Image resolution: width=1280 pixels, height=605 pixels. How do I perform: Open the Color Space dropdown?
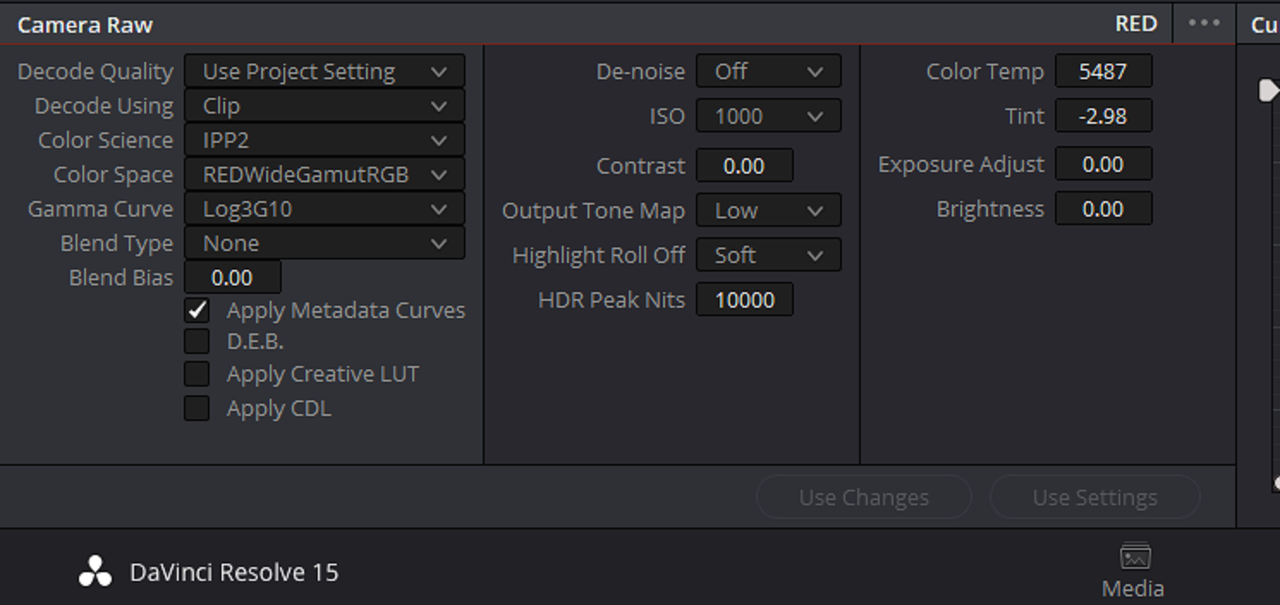coord(325,175)
